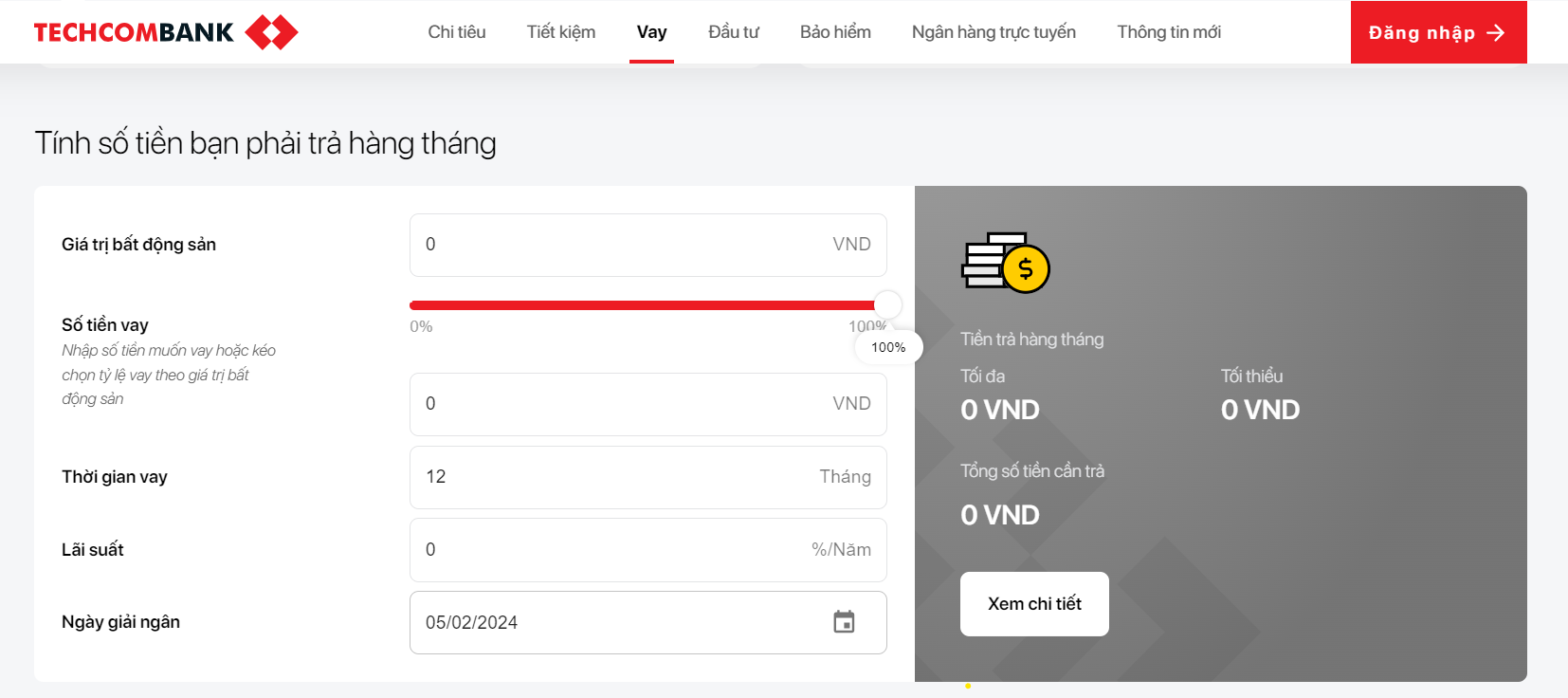Click the Techcombank logo

(x=166, y=32)
